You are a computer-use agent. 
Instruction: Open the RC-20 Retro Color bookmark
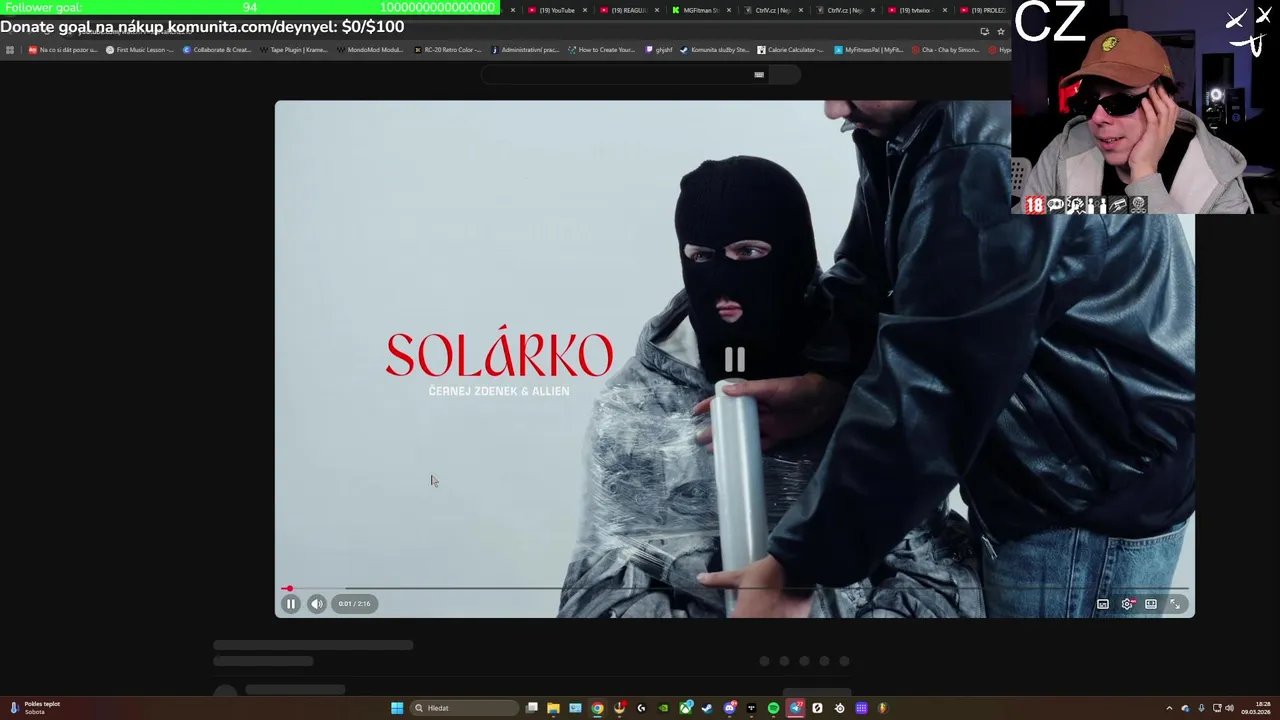click(x=448, y=49)
